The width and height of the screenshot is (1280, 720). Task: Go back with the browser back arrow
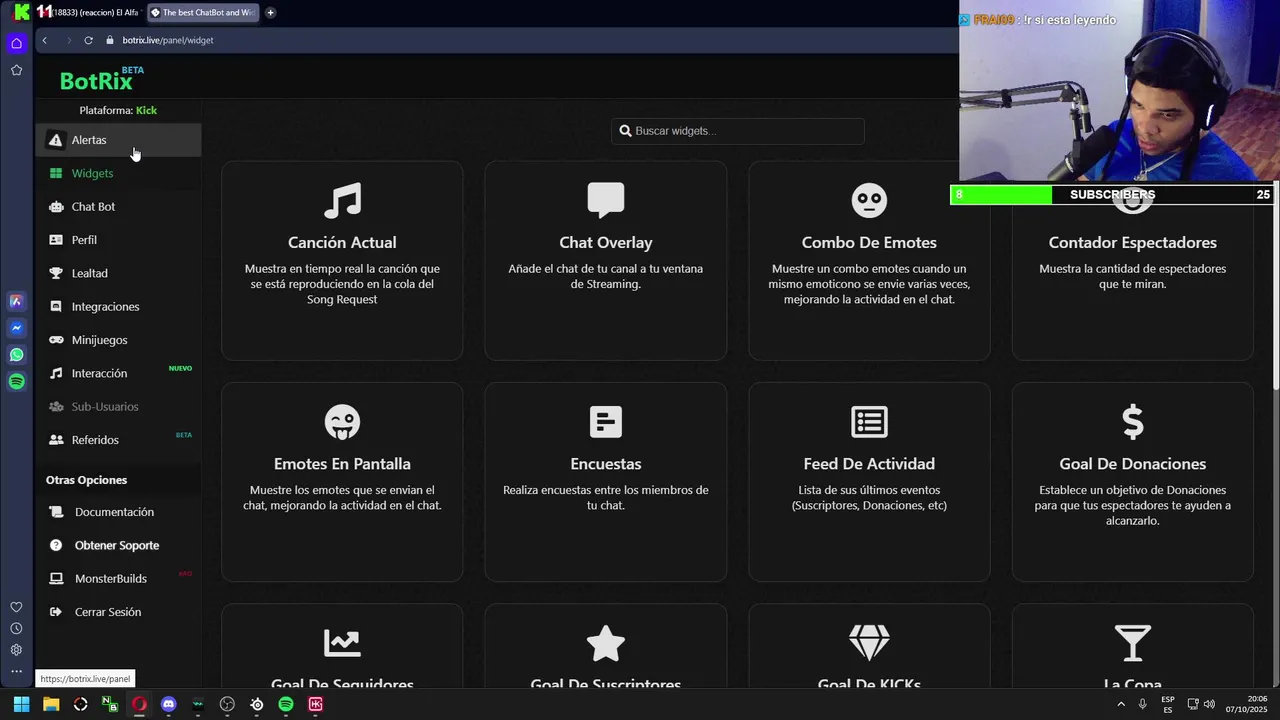(44, 40)
